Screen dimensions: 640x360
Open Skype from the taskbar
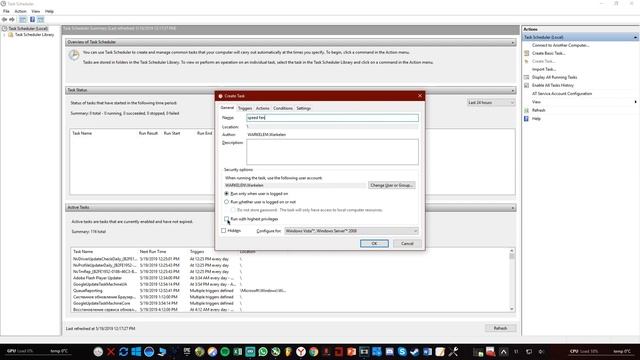402,352
